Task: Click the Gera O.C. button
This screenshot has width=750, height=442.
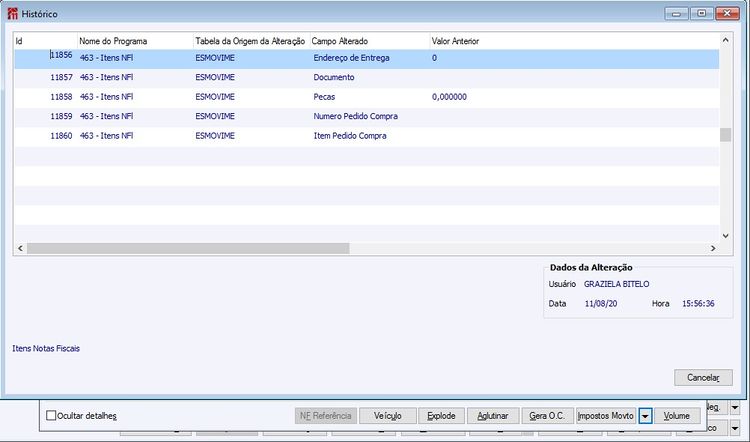Action: (x=547, y=416)
